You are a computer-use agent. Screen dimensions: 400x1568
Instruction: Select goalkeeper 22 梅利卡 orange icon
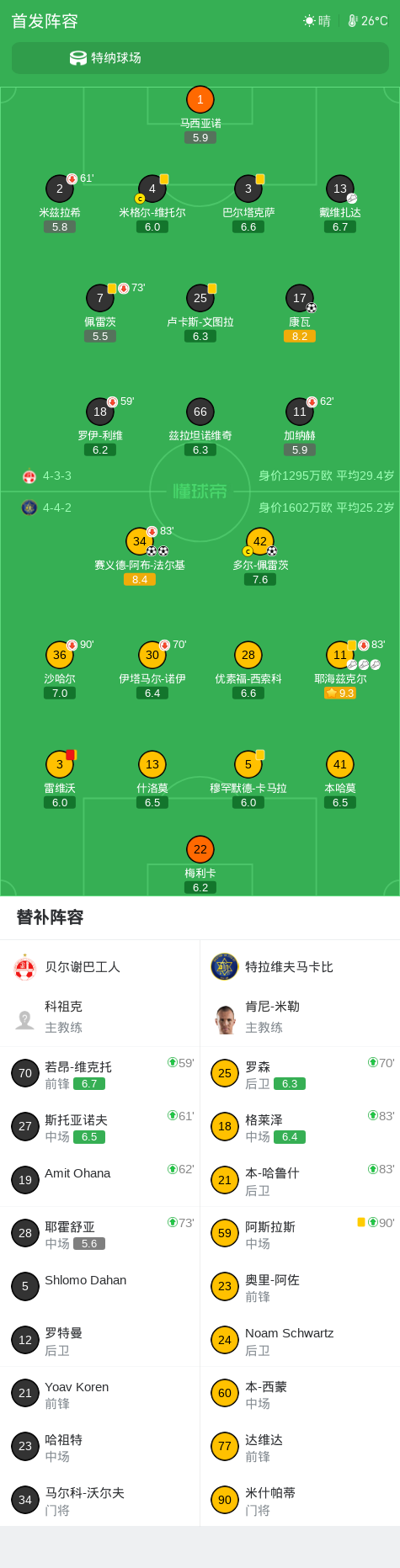click(200, 849)
